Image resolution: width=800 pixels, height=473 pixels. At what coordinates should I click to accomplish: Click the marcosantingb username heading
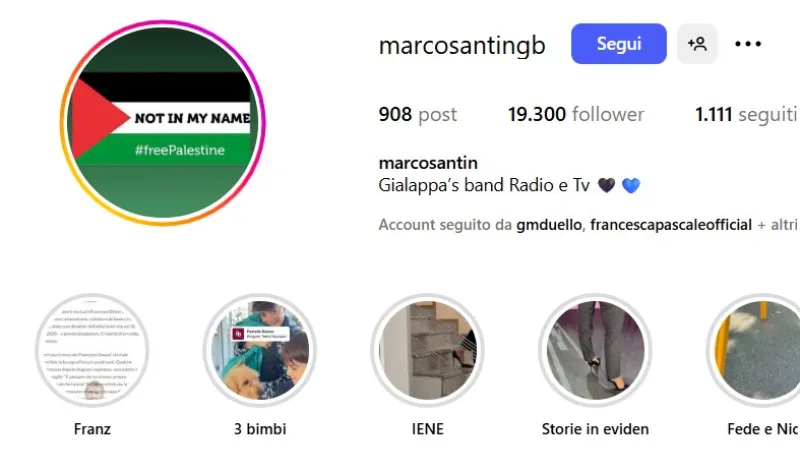(x=462, y=45)
